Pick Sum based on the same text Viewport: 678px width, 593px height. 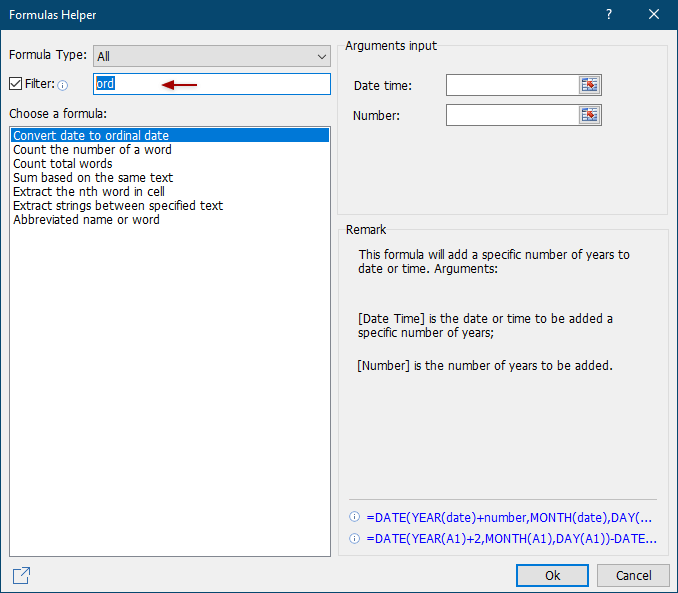tap(93, 177)
